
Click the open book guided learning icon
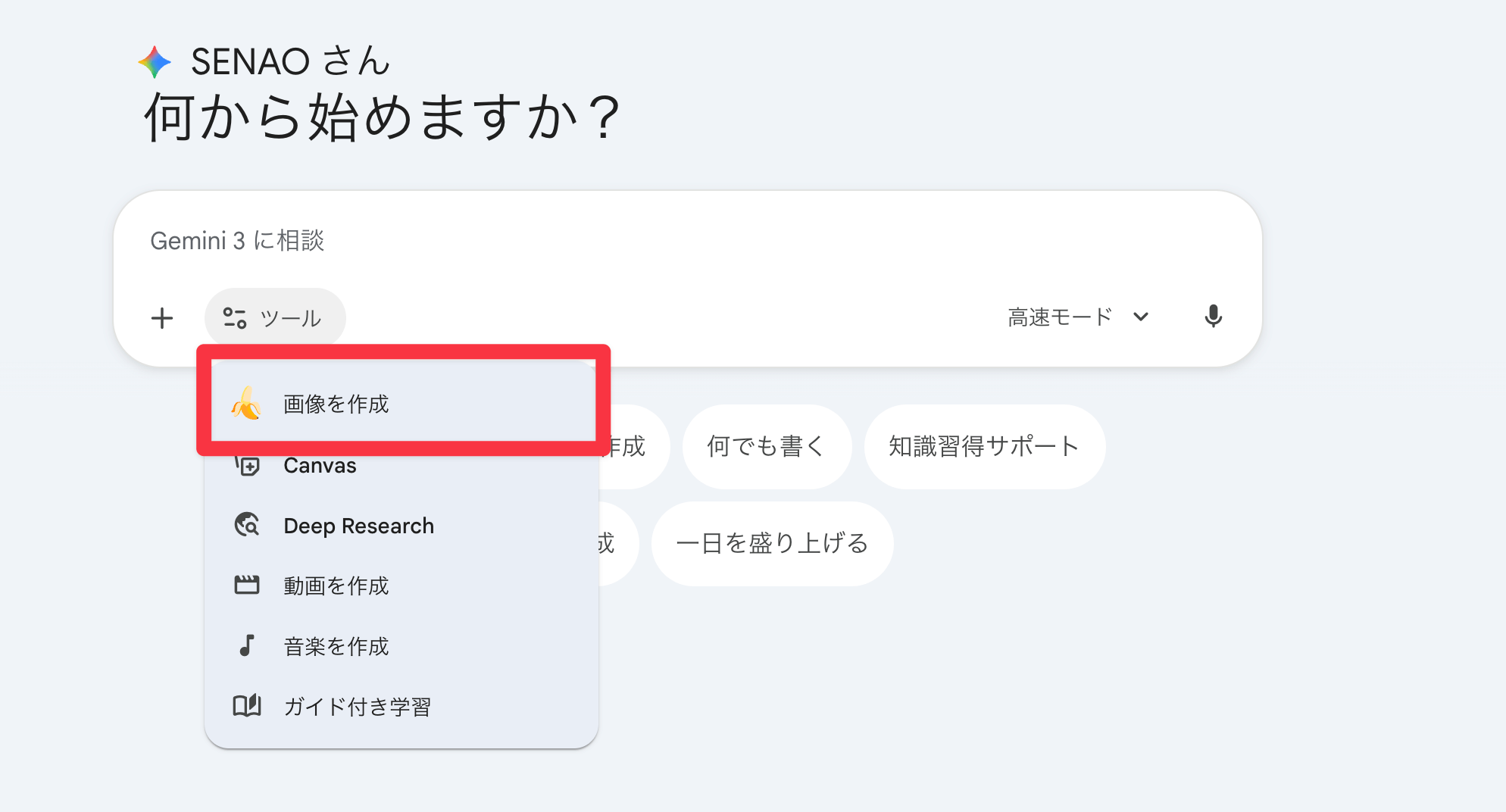click(247, 706)
